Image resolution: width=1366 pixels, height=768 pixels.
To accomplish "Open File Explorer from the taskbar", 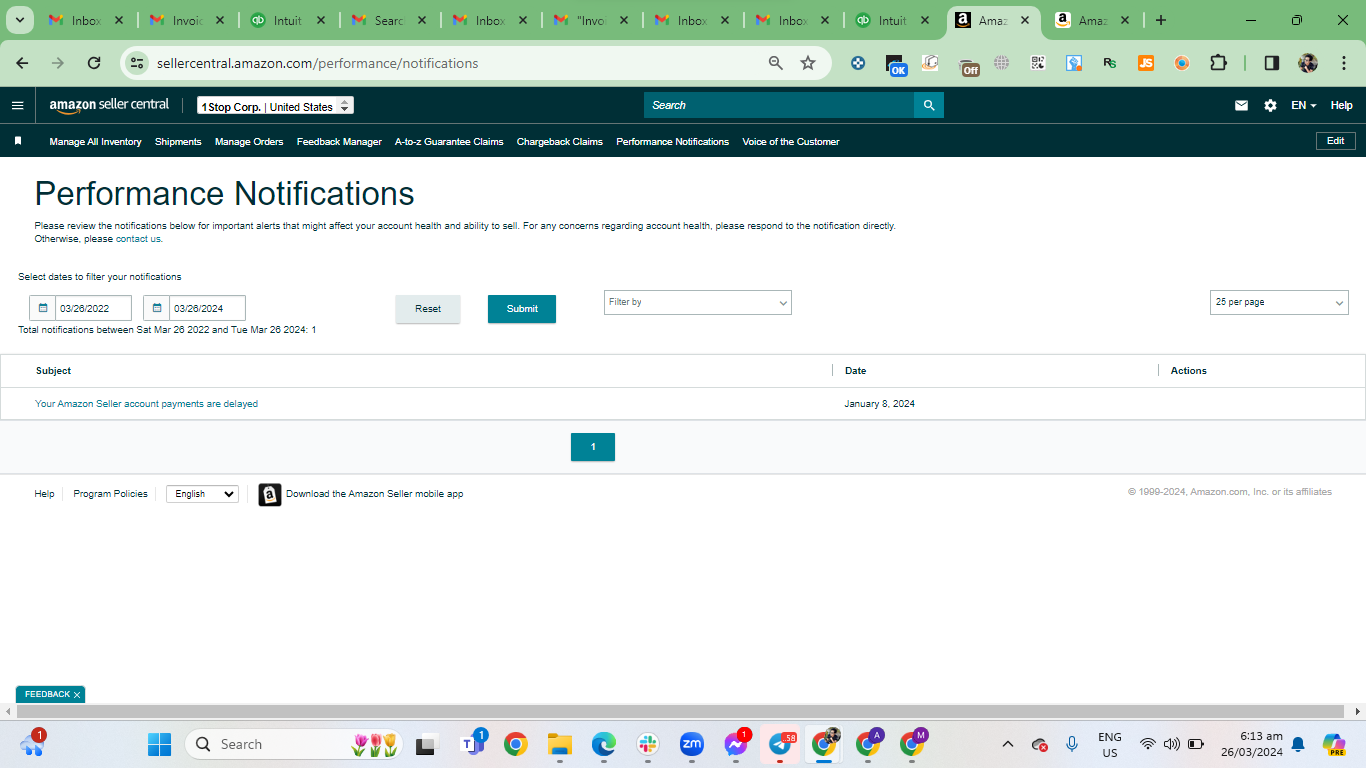I will 559,744.
